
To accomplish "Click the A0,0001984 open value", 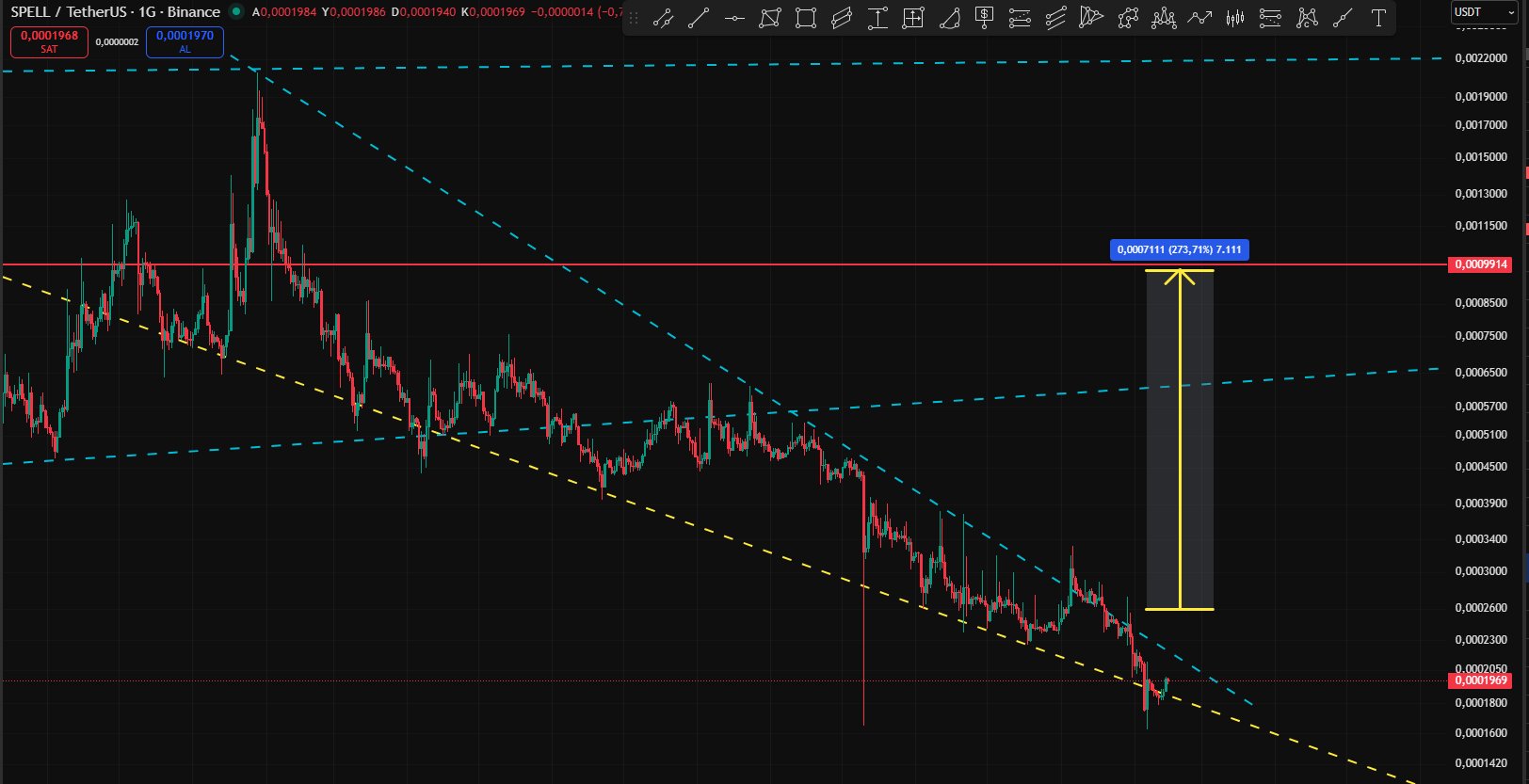I will (284, 12).
